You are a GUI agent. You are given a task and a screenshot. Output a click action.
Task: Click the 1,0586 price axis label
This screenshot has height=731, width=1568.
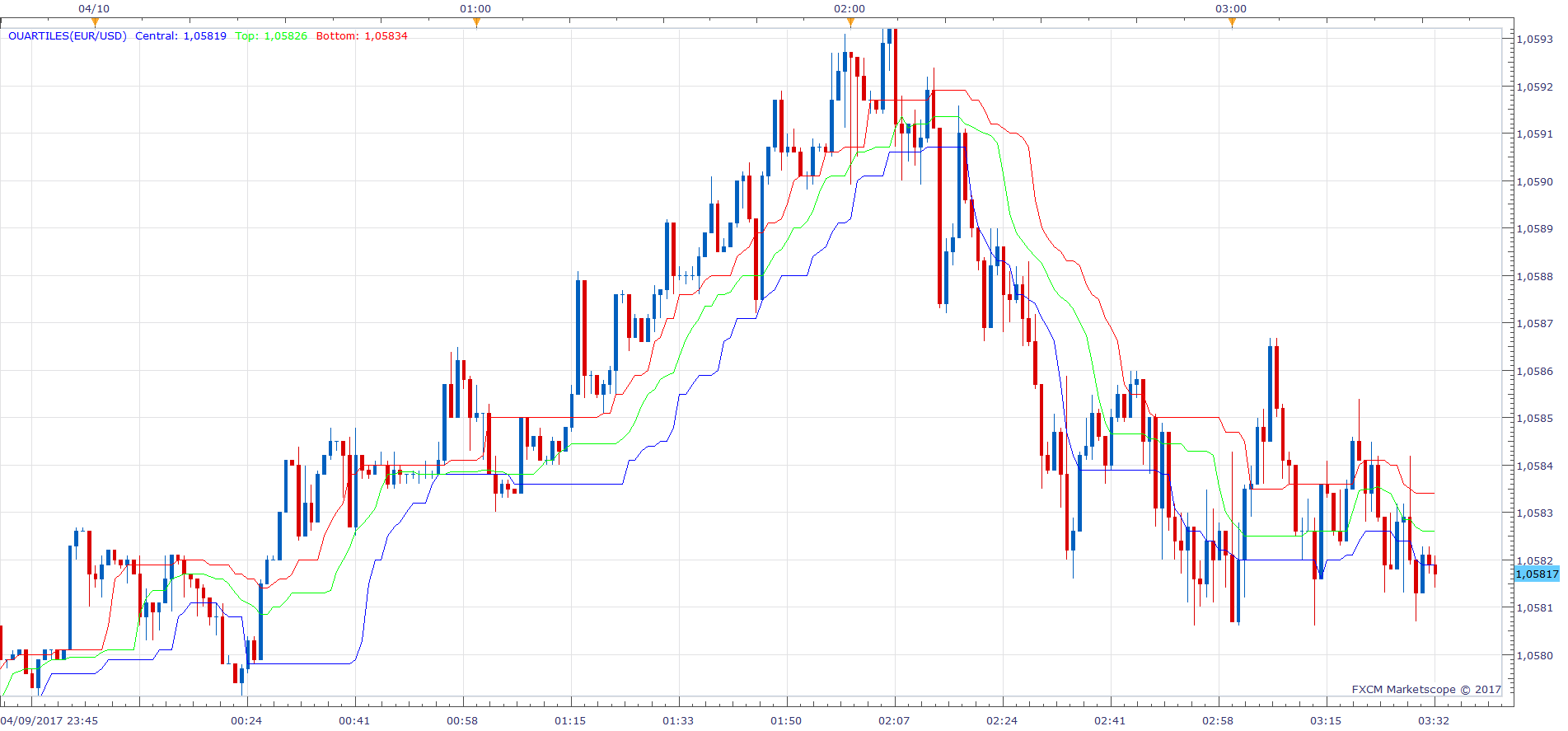pyautogui.click(x=1535, y=371)
